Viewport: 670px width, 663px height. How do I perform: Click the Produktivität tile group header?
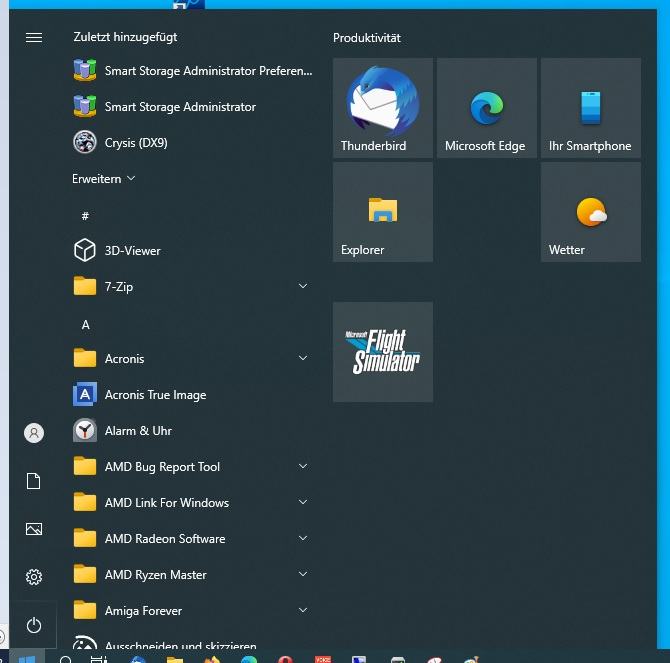367,38
